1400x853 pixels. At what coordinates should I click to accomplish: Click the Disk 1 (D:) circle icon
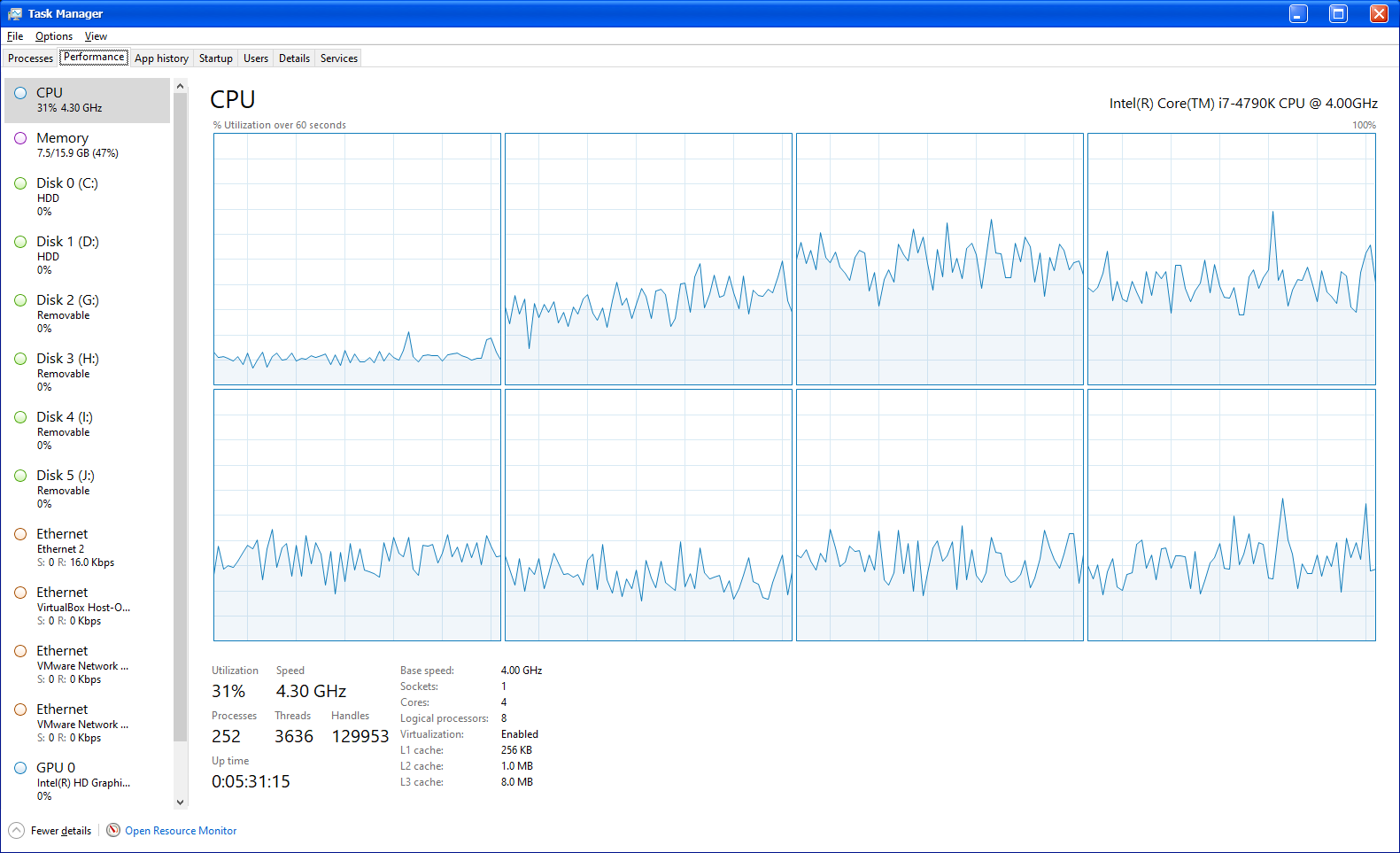pos(20,242)
